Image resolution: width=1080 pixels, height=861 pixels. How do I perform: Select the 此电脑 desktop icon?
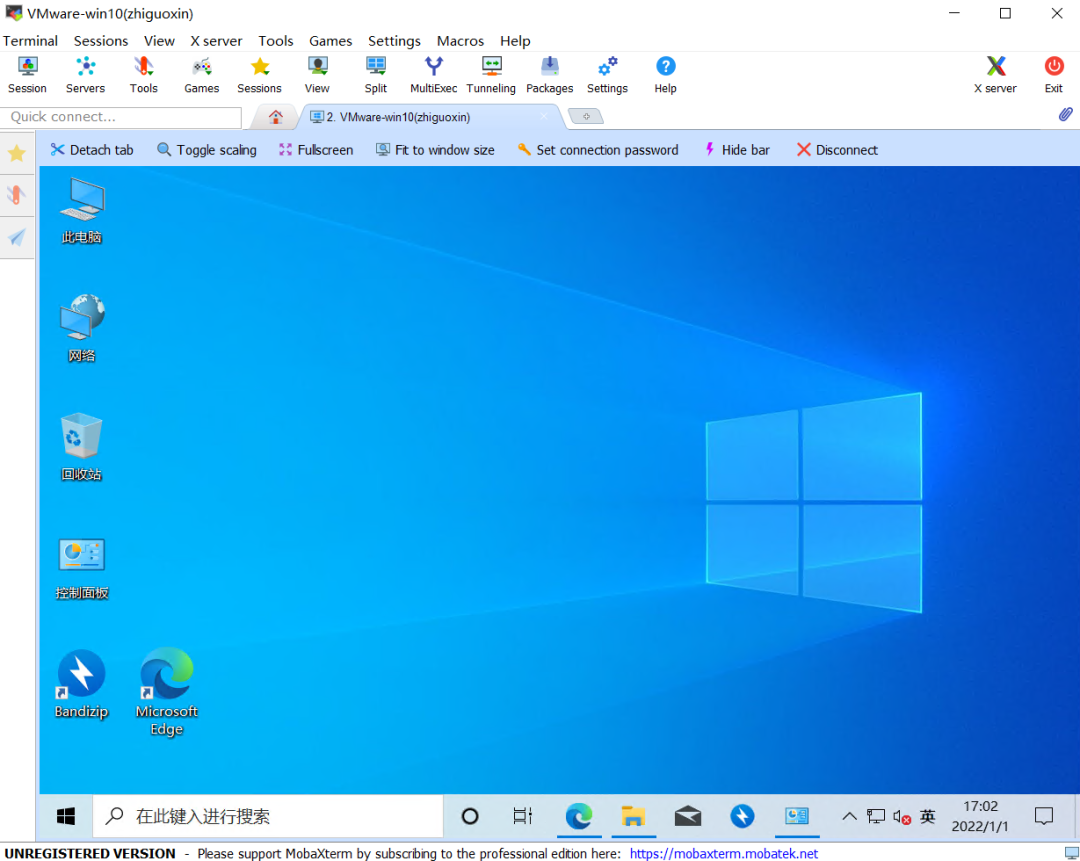pos(82,210)
